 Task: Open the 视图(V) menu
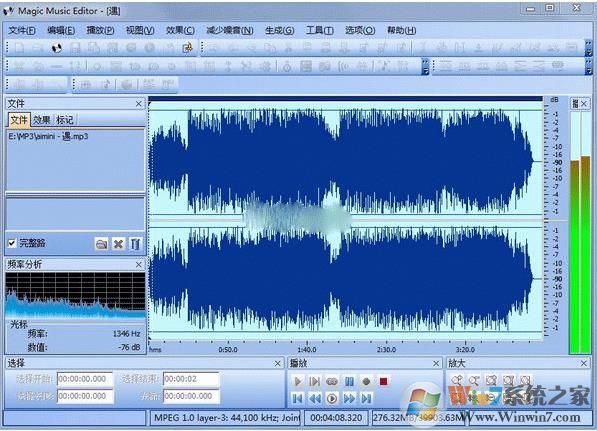pos(140,30)
